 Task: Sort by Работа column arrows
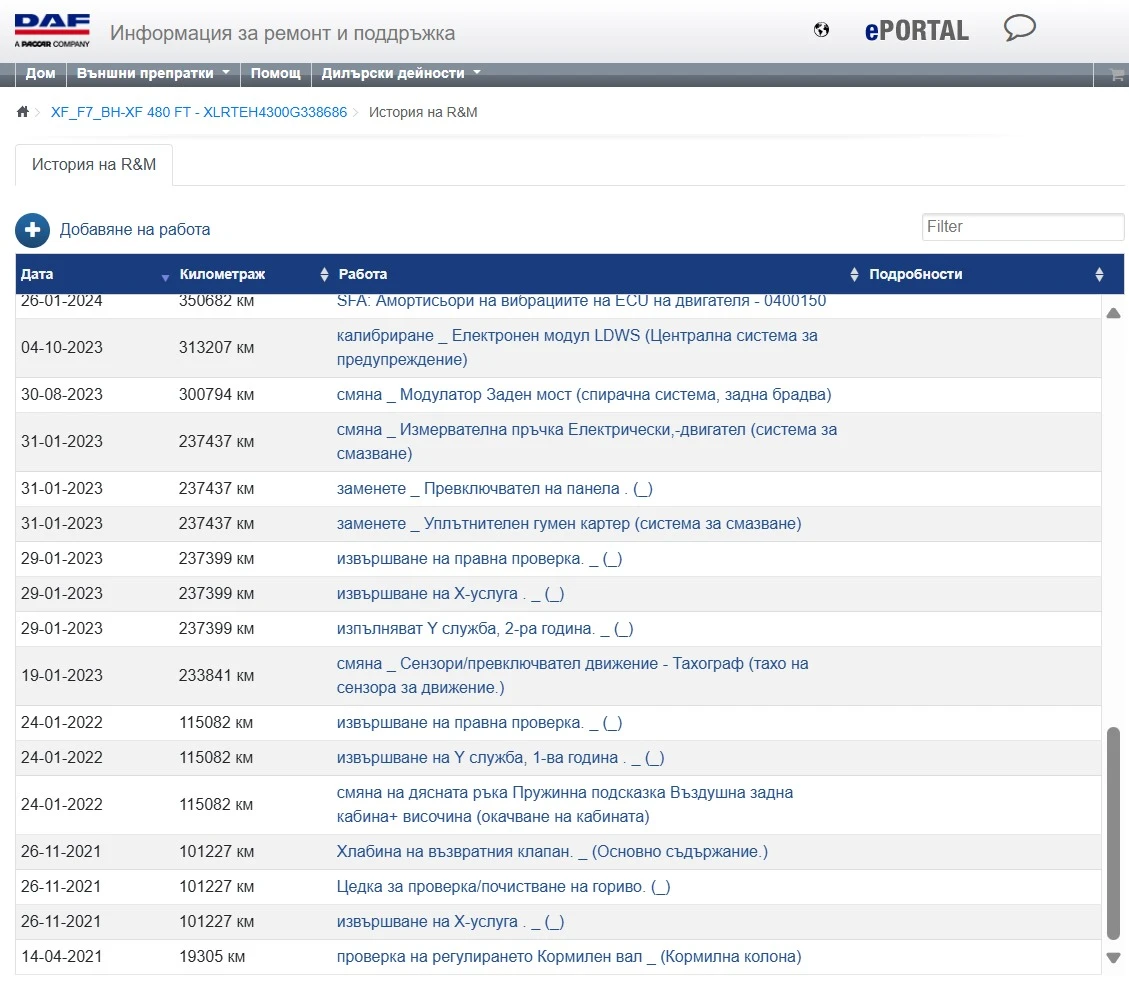pos(854,274)
